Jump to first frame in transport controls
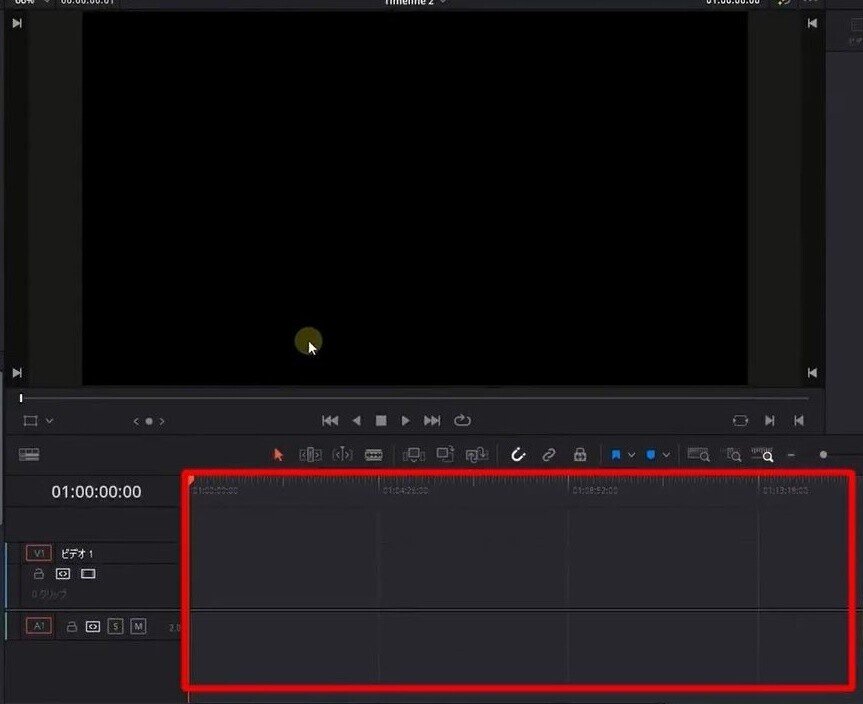The image size is (863, 704). coord(330,421)
